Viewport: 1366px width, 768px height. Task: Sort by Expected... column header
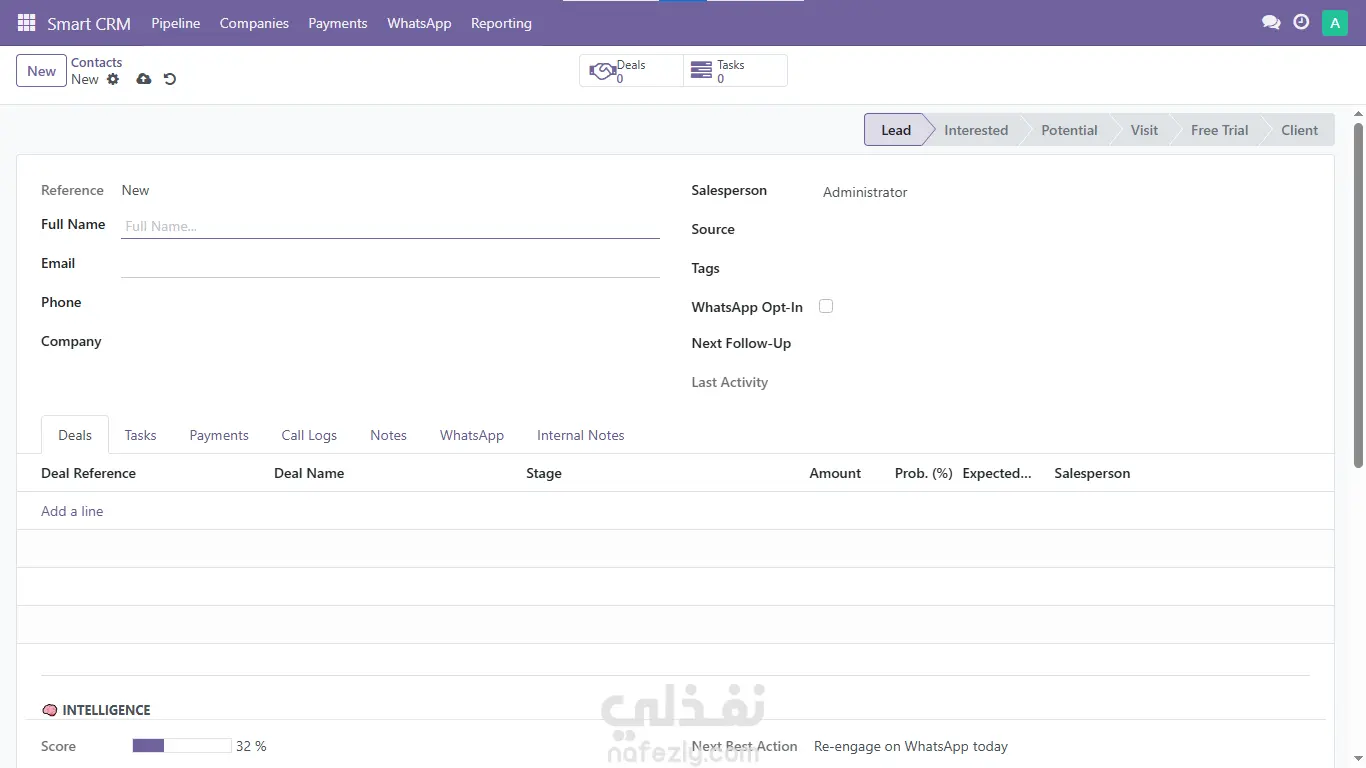coord(997,473)
